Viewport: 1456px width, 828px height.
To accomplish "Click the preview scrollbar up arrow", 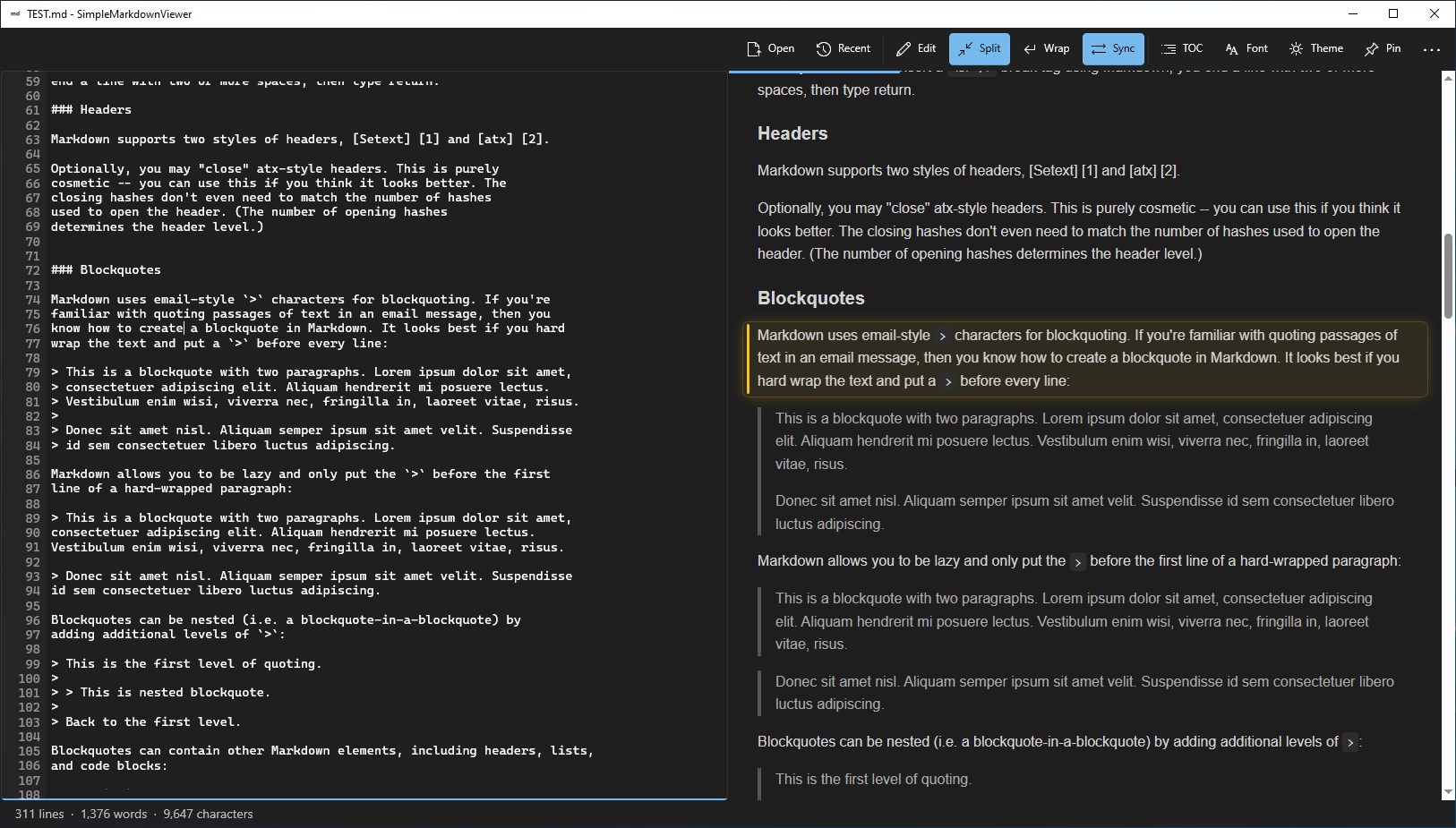I will click(1448, 79).
